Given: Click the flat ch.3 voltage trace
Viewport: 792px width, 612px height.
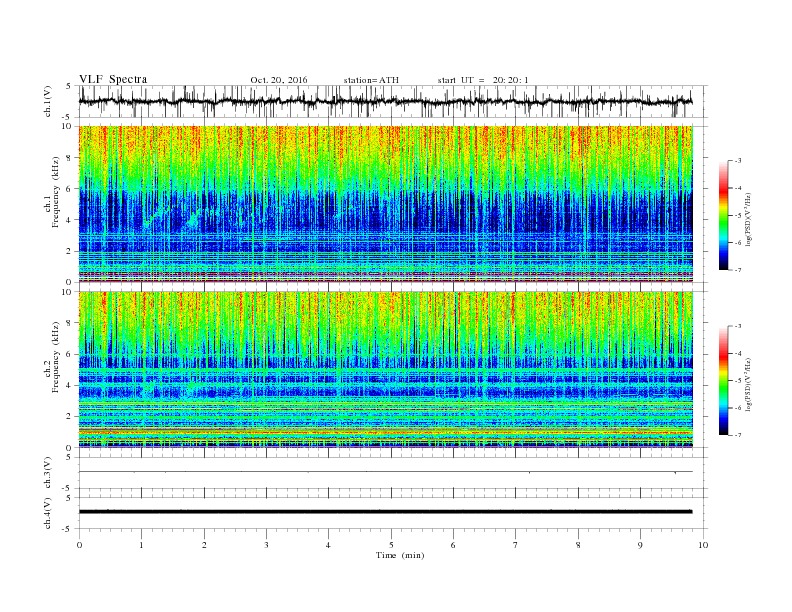Looking at the screenshot, I should pos(386,472).
